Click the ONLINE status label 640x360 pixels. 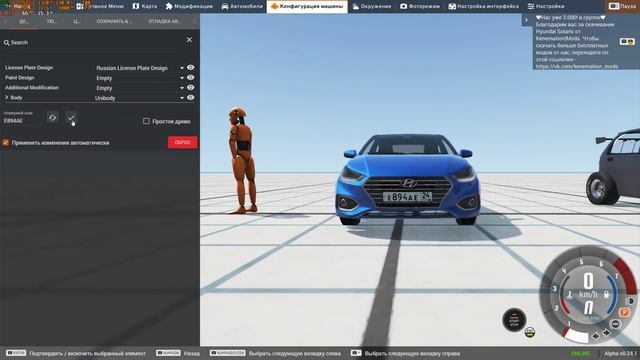580,353
